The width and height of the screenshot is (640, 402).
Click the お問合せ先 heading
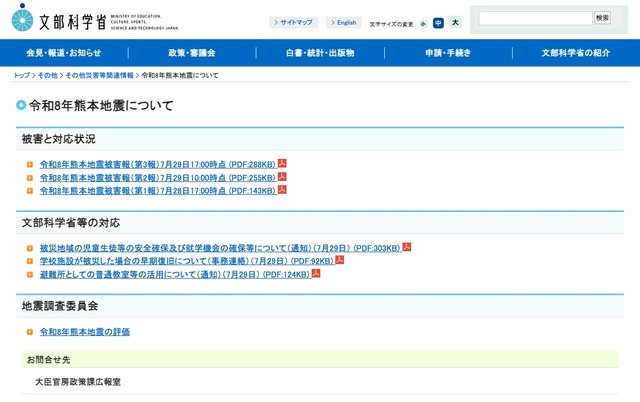pos(49,360)
